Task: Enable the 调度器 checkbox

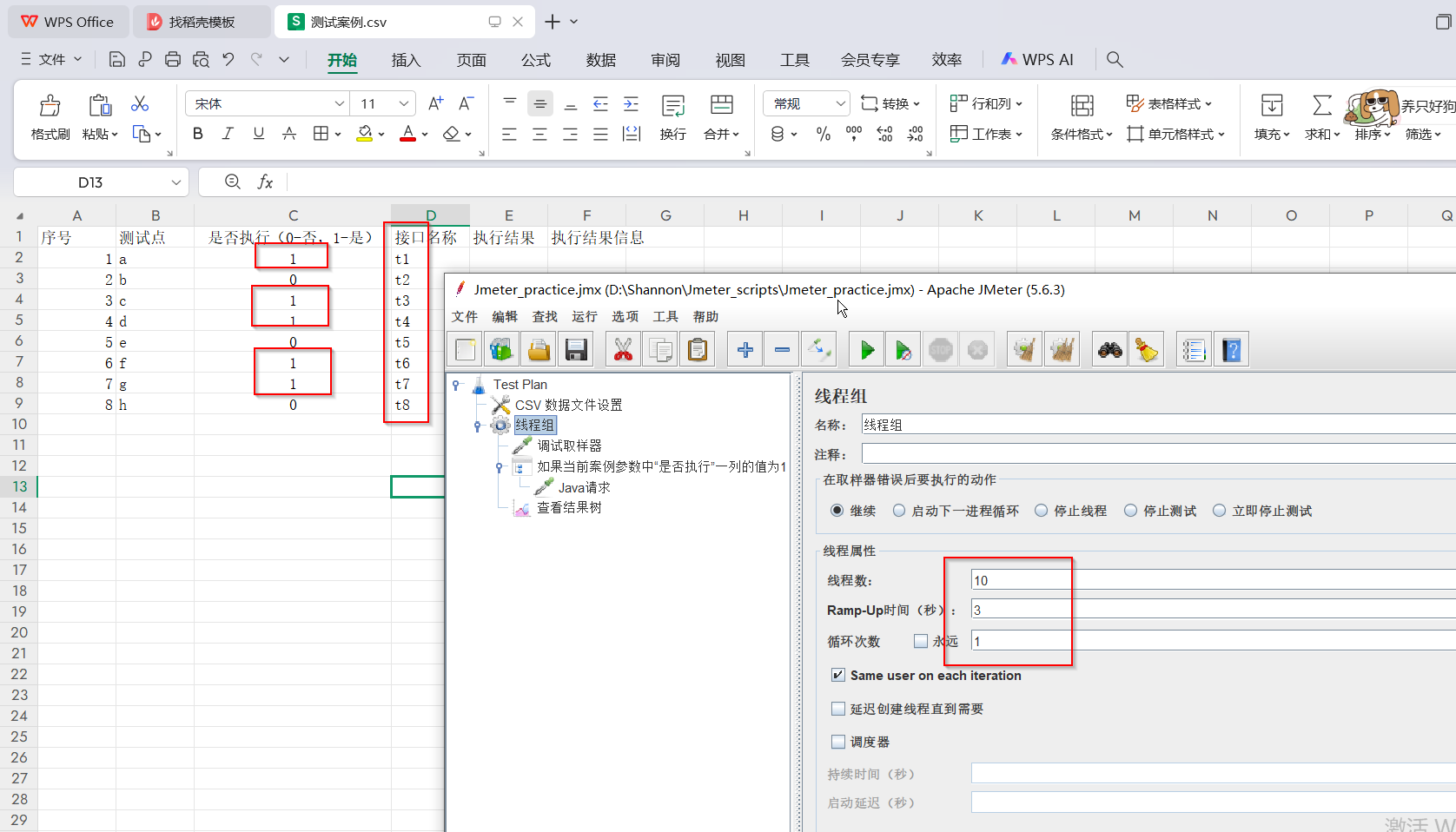Action: pos(838,742)
